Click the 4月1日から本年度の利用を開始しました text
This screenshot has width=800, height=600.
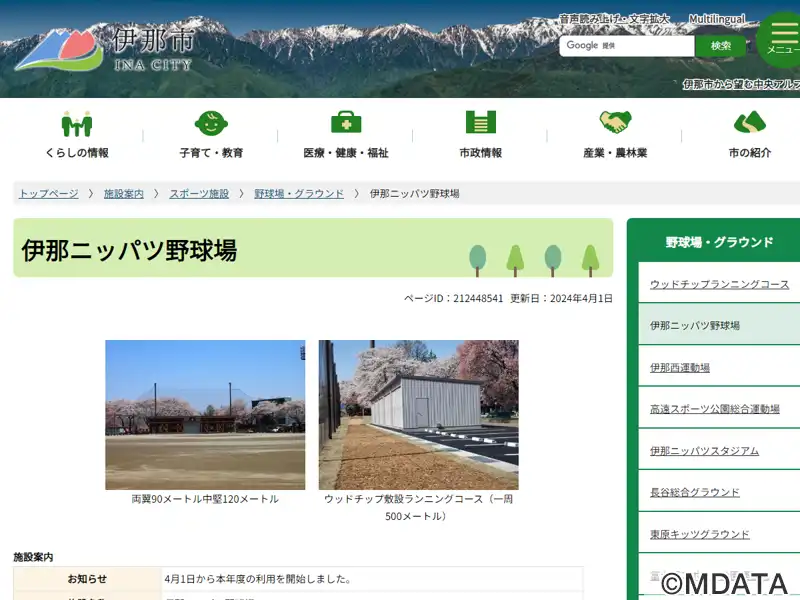click(x=258, y=579)
